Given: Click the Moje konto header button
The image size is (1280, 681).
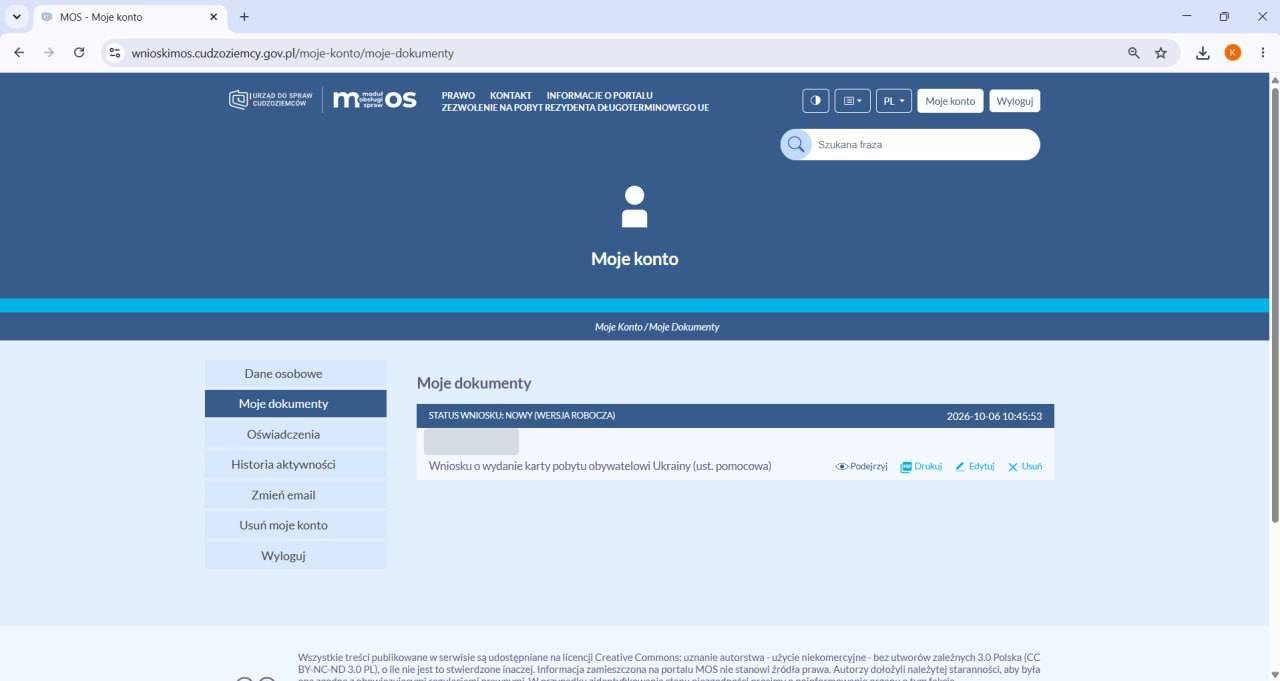Looking at the screenshot, I should 950,101.
